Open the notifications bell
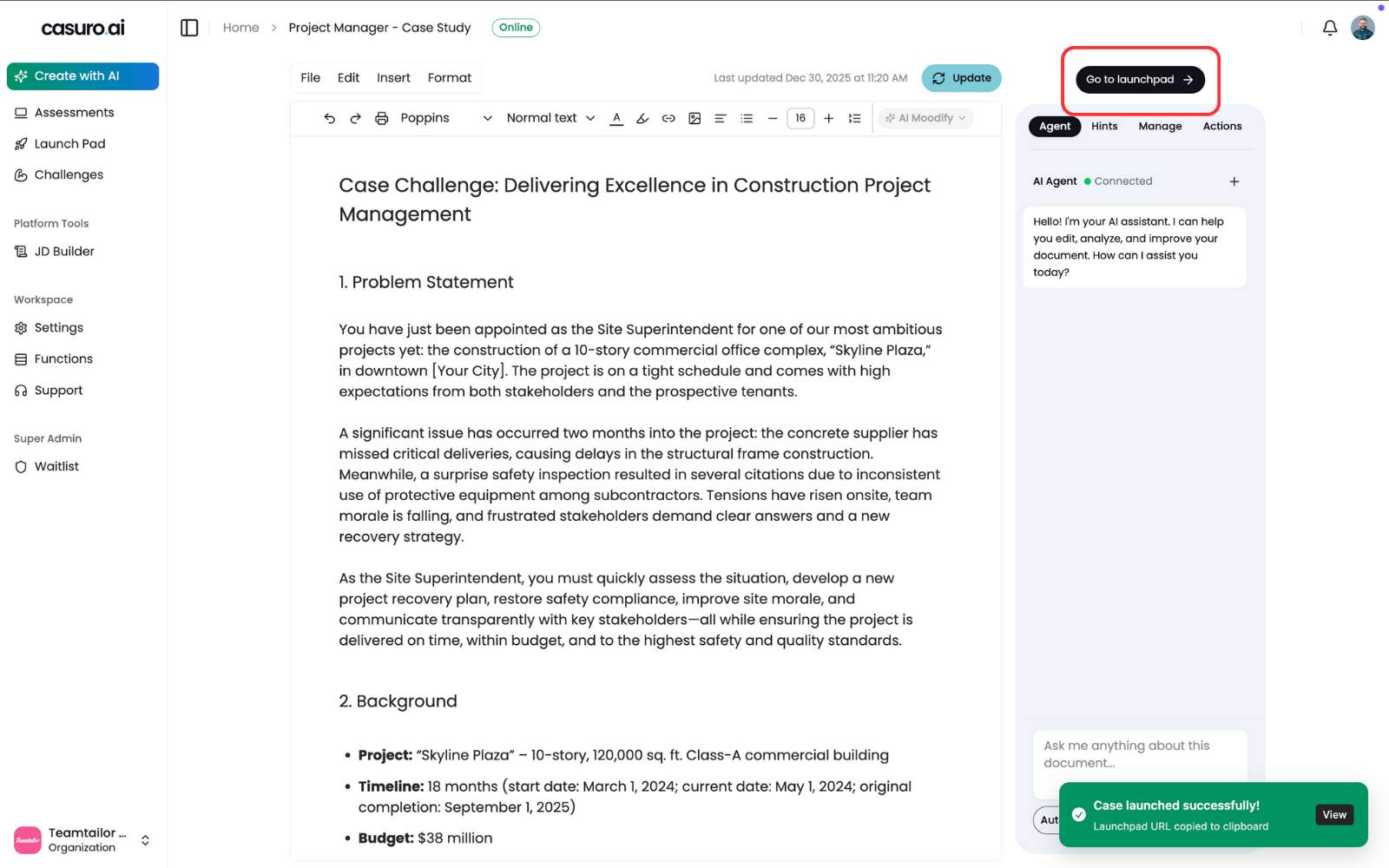The width and height of the screenshot is (1389, 868). coord(1330,28)
